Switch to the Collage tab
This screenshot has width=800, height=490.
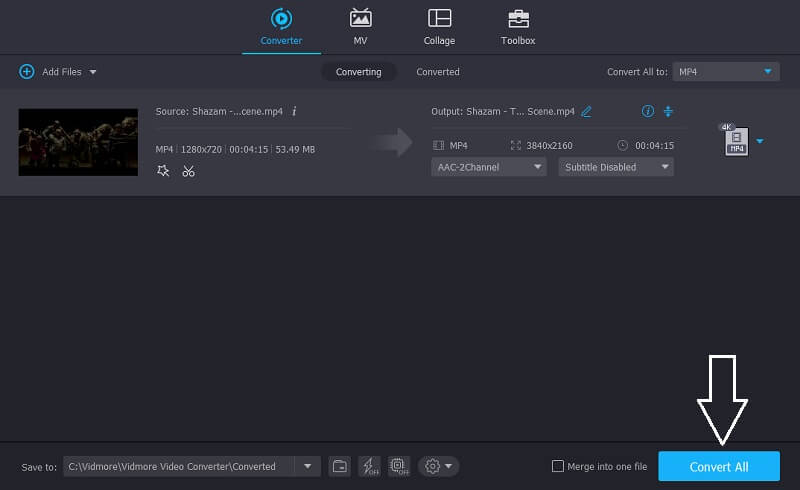pyautogui.click(x=439, y=27)
